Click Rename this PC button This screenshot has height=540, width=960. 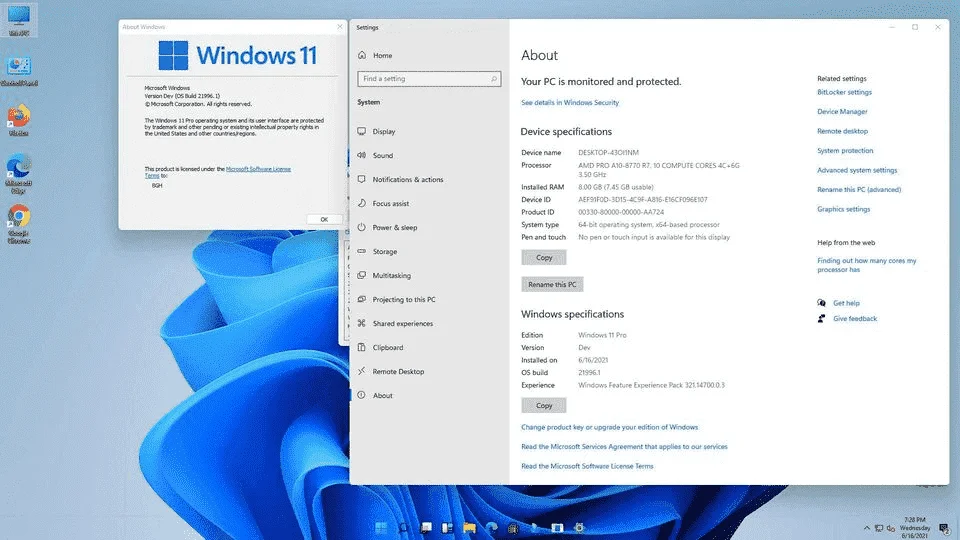552,285
